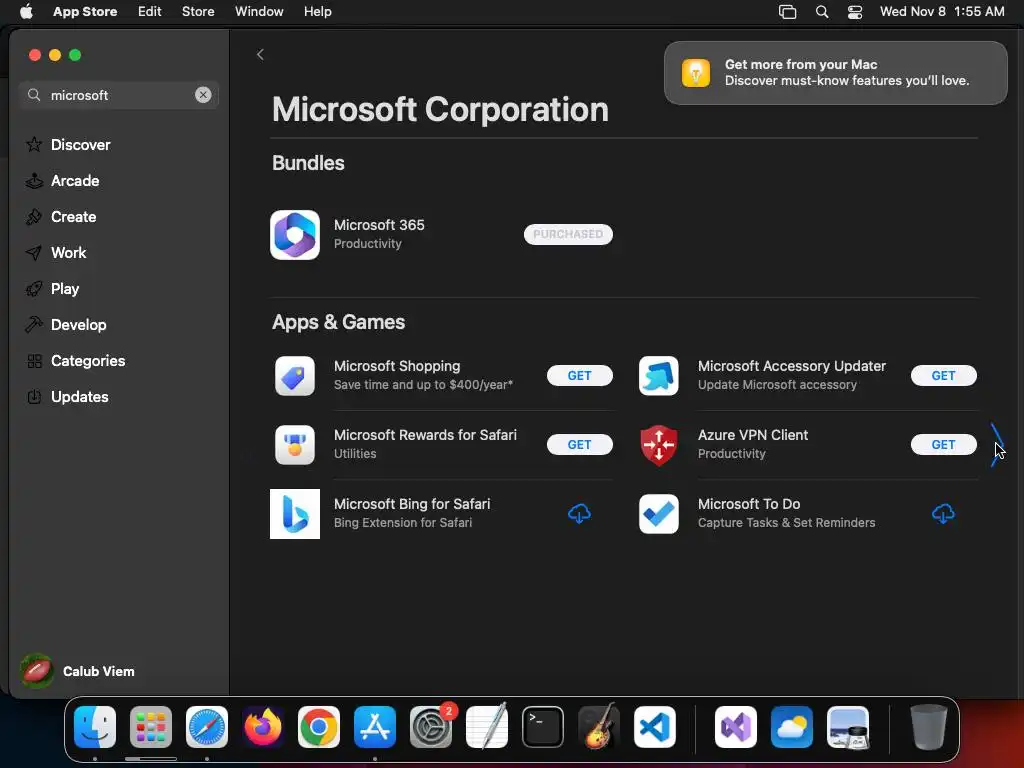Launch GarageBand from the Dock
Image resolution: width=1024 pixels, height=768 pixels.
(599, 727)
